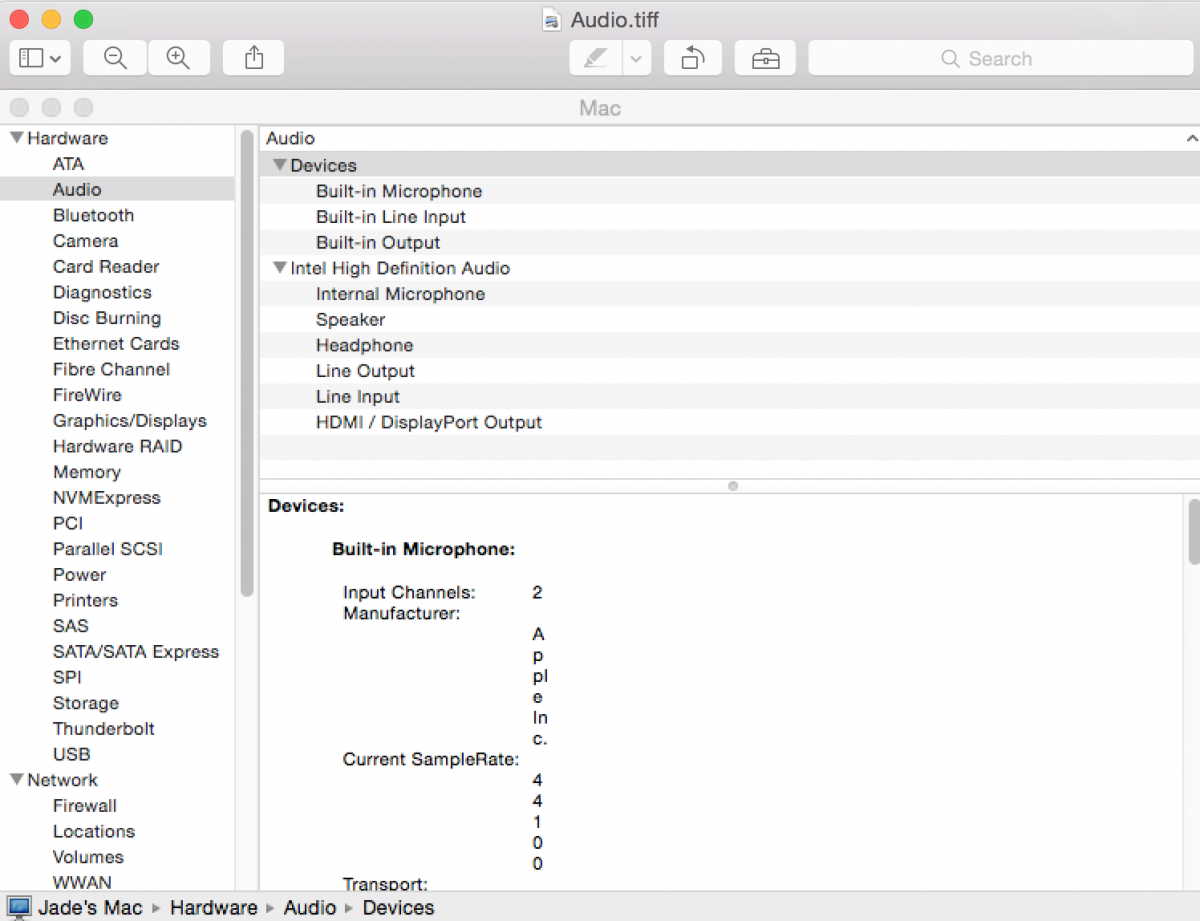Open Graphics/Displays entry
This screenshot has height=921, width=1200.
pos(130,421)
